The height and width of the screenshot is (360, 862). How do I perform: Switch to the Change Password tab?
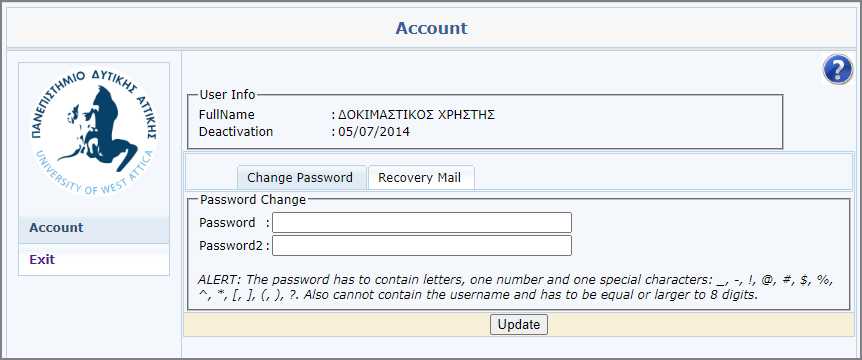click(x=301, y=178)
